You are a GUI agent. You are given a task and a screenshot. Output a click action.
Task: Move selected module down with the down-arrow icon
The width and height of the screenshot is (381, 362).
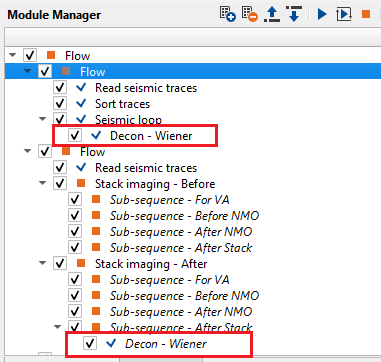point(294,14)
